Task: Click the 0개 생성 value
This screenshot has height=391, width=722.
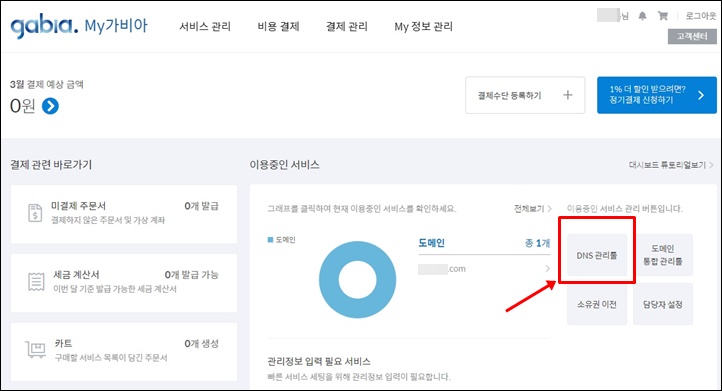Action: point(202,344)
